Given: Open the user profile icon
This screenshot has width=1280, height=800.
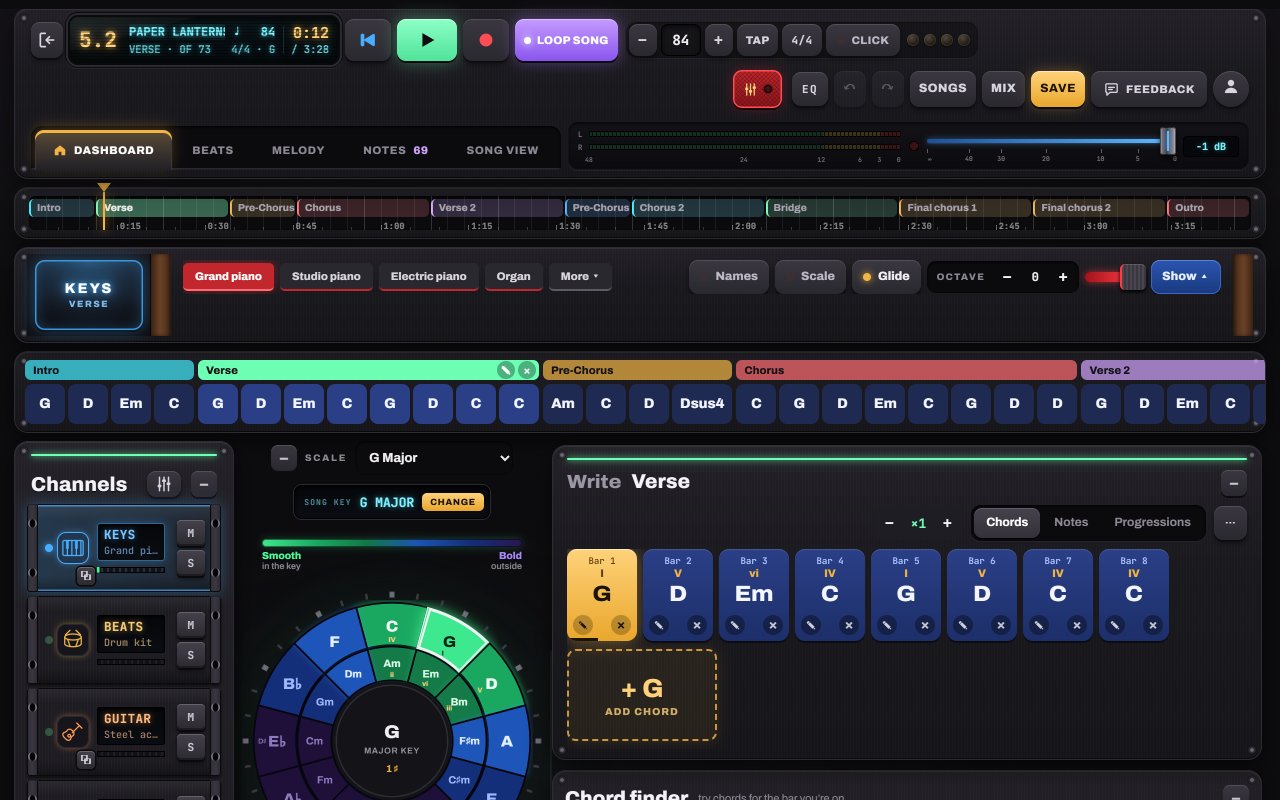Looking at the screenshot, I should [1231, 88].
